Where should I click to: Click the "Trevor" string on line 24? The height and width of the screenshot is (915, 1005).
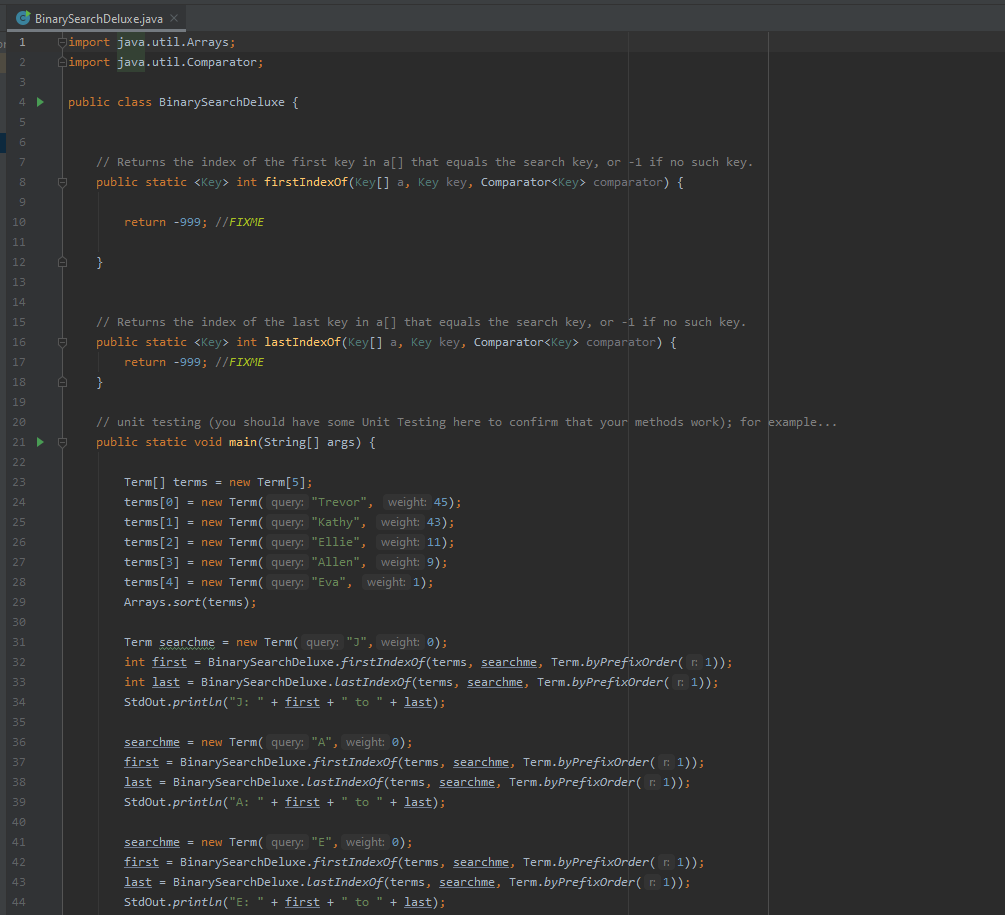click(342, 502)
